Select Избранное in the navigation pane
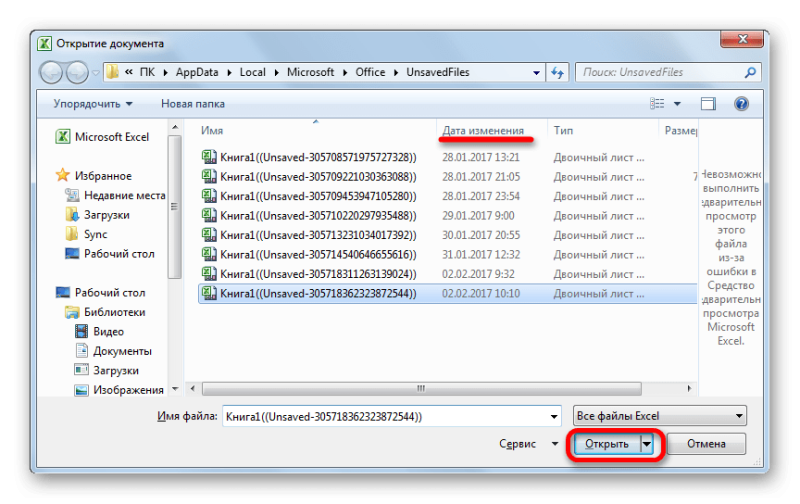The width and height of the screenshot is (800, 504). click(94, 175)
